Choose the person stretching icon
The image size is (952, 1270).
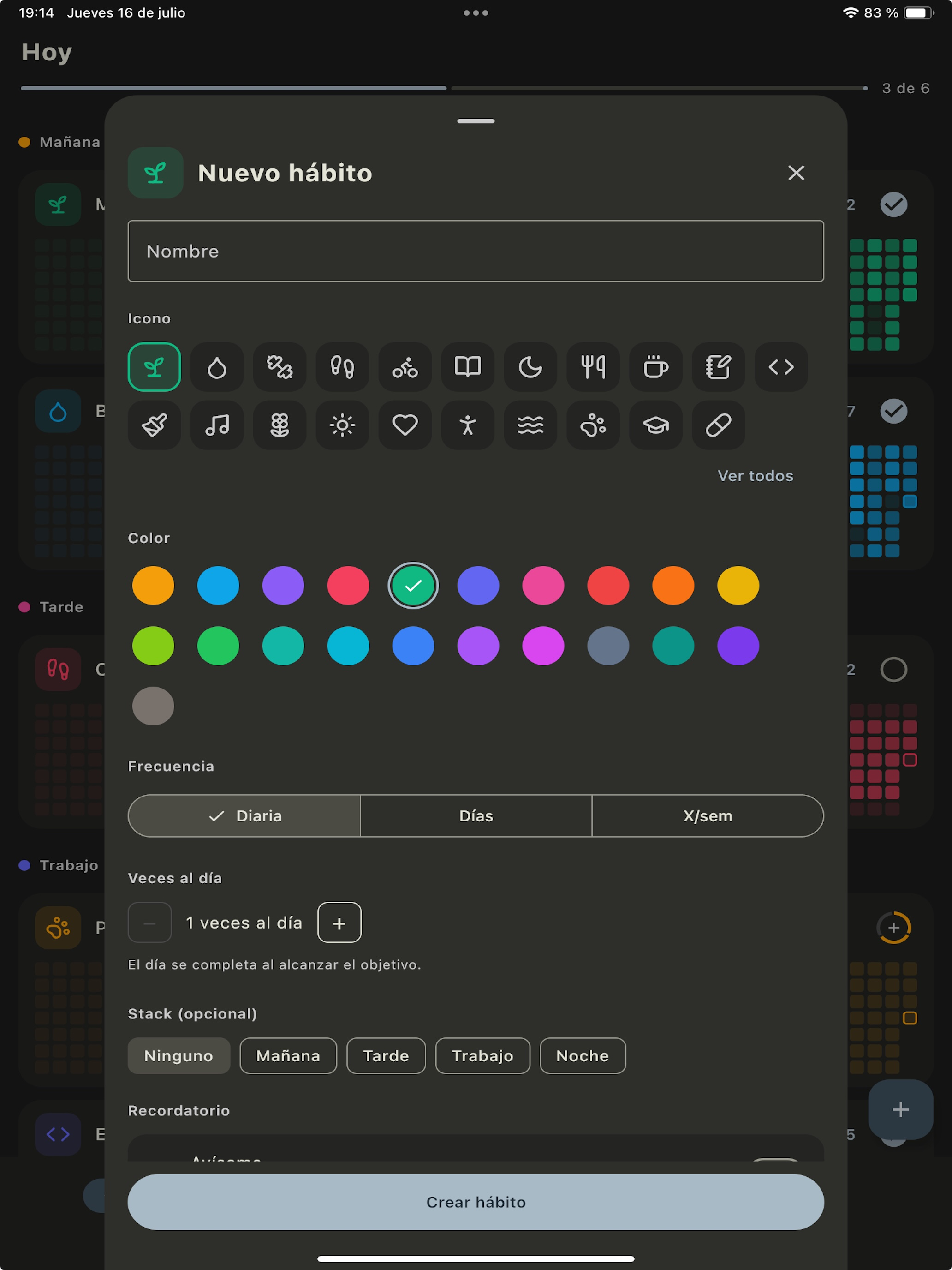point(468,425)
